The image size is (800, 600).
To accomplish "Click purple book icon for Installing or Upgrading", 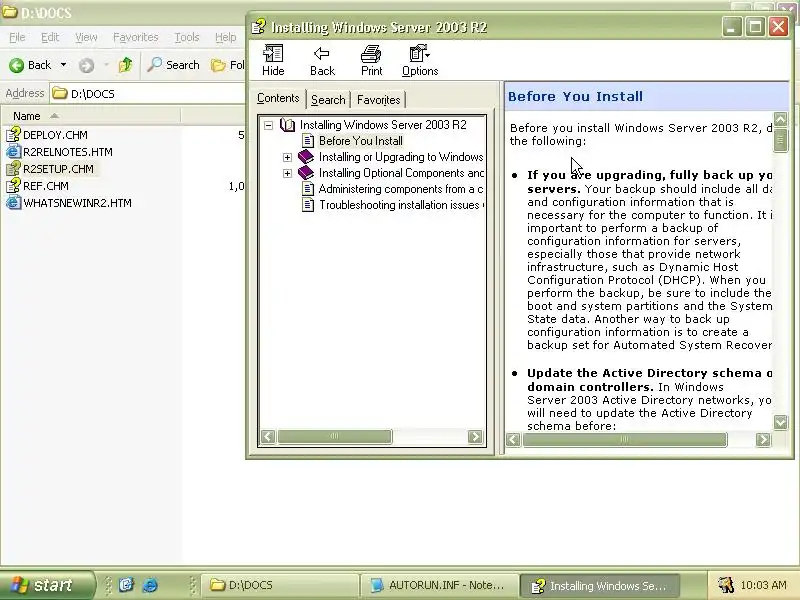I will [306, 157].
